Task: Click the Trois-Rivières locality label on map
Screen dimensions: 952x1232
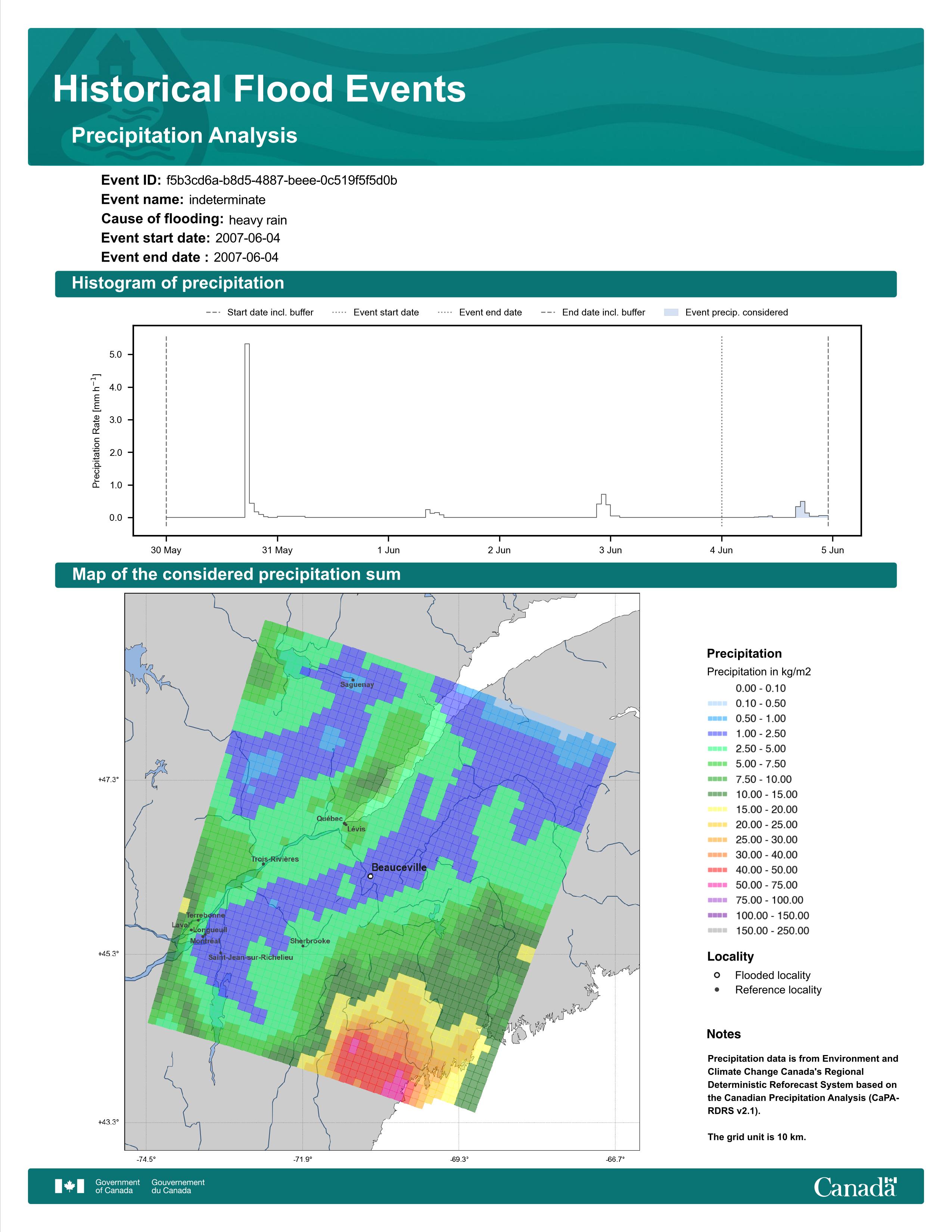Action: pos(275,859)
